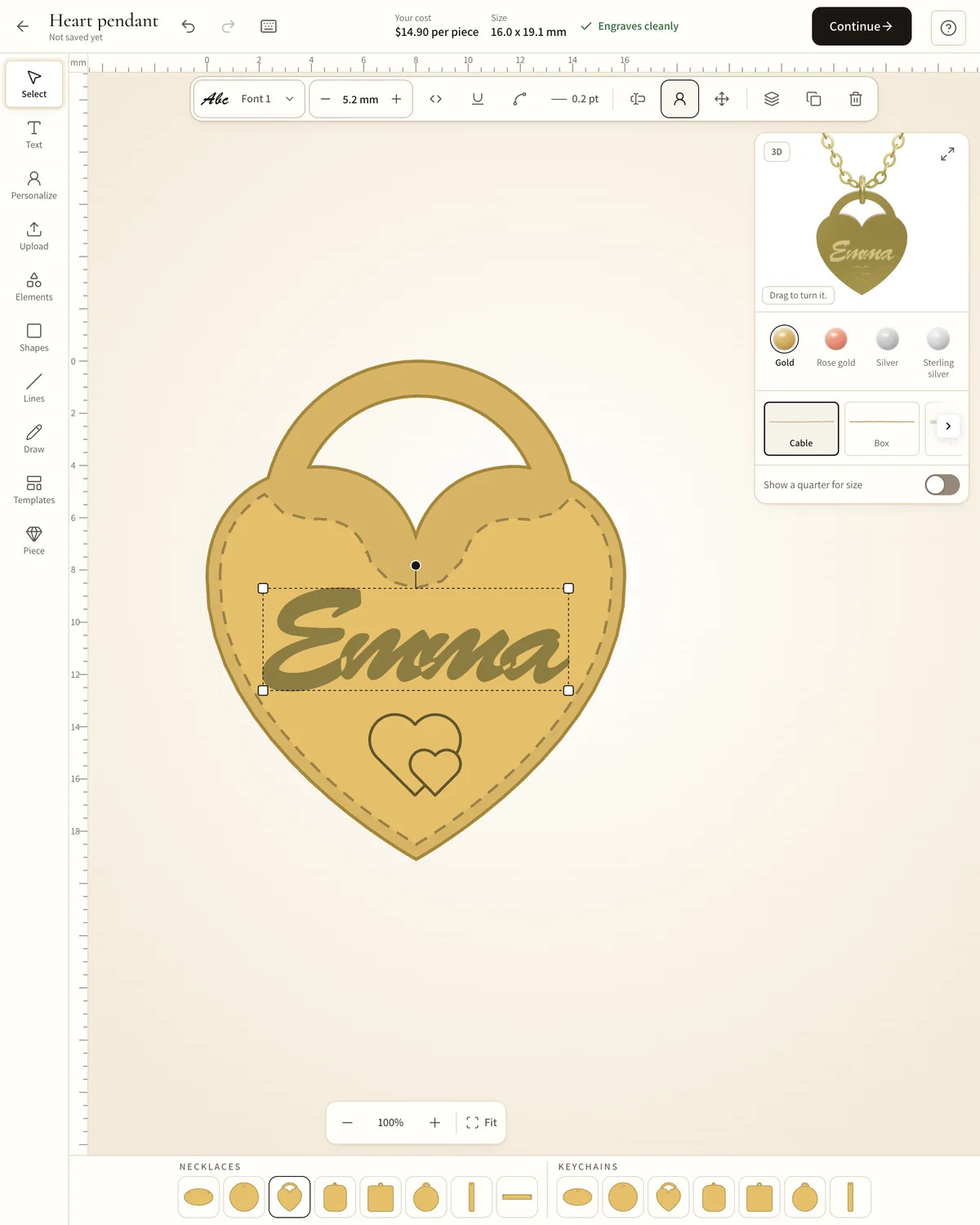This screenshot has width=980, height=1225.
Task: Select the horizontal bar necklace shape
Action: click(517, 1197)
